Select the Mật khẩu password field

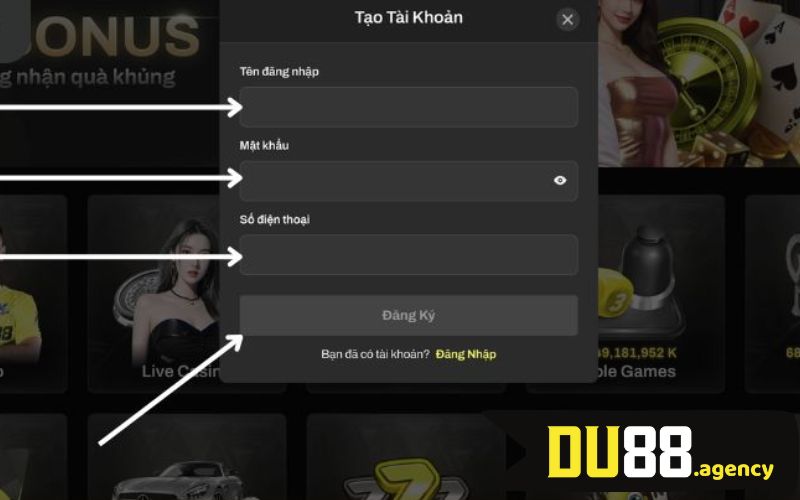pyautogui.click(x=409, y=181)
